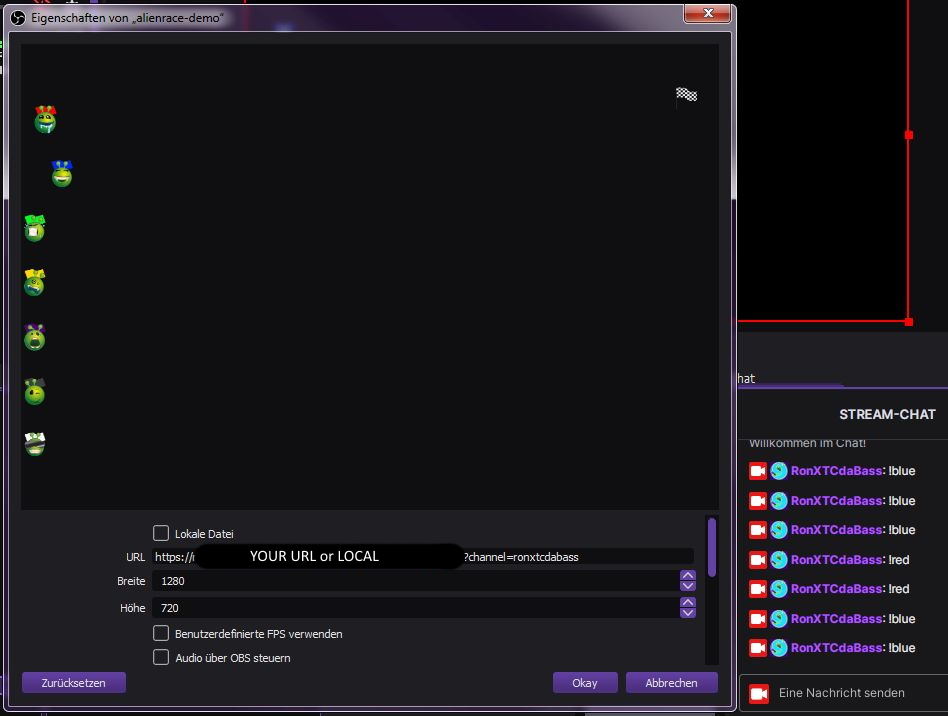
Task: Click the STREAM-CHAT header text
Action: coord(887,414)
